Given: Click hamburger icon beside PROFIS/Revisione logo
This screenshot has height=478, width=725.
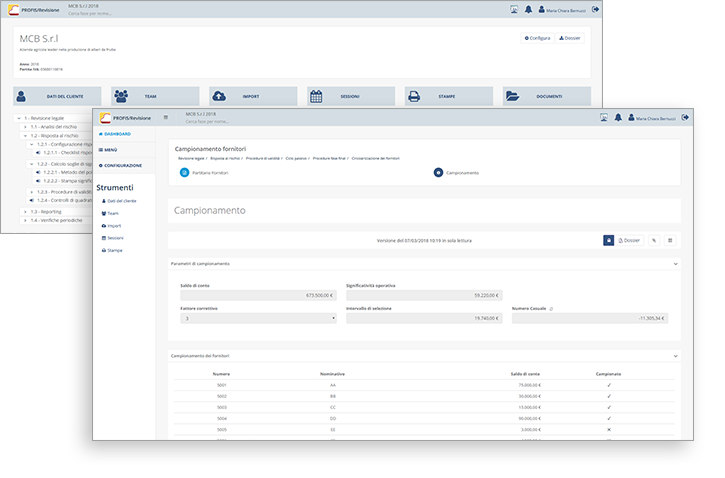Looking at the screenshot, I should click(166, 117).
